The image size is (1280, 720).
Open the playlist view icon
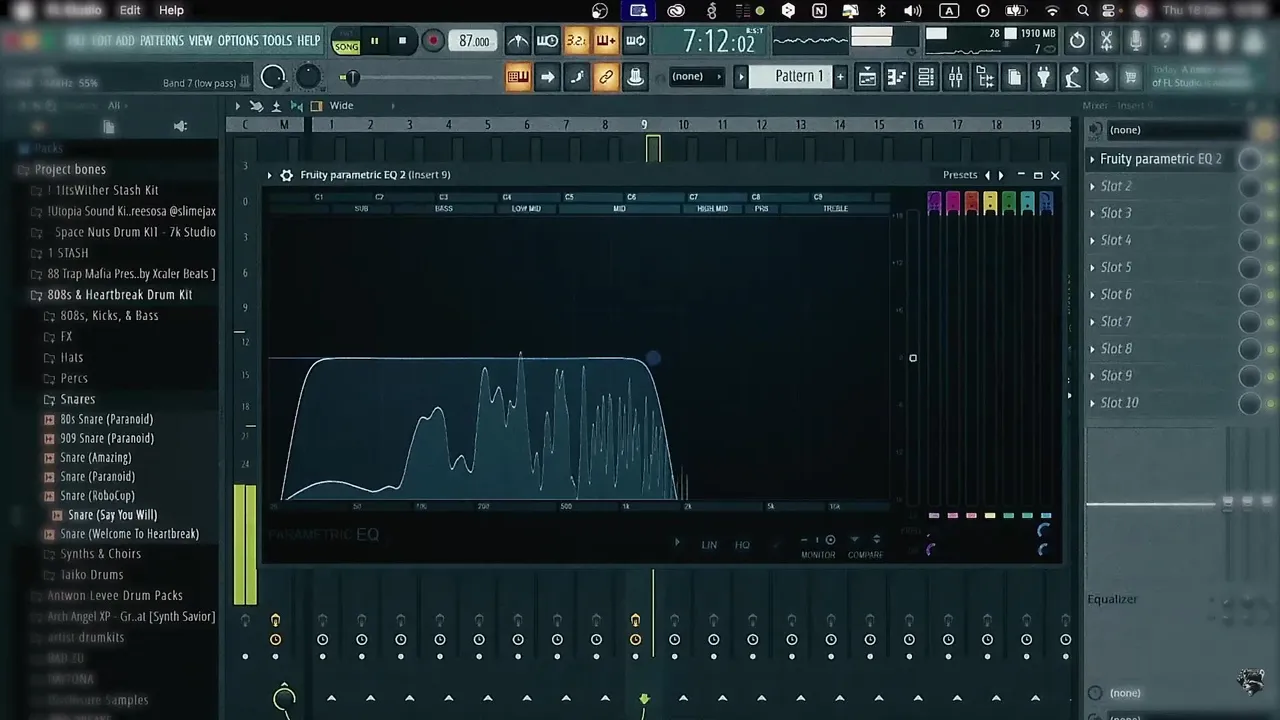click(x=867, y=77)
